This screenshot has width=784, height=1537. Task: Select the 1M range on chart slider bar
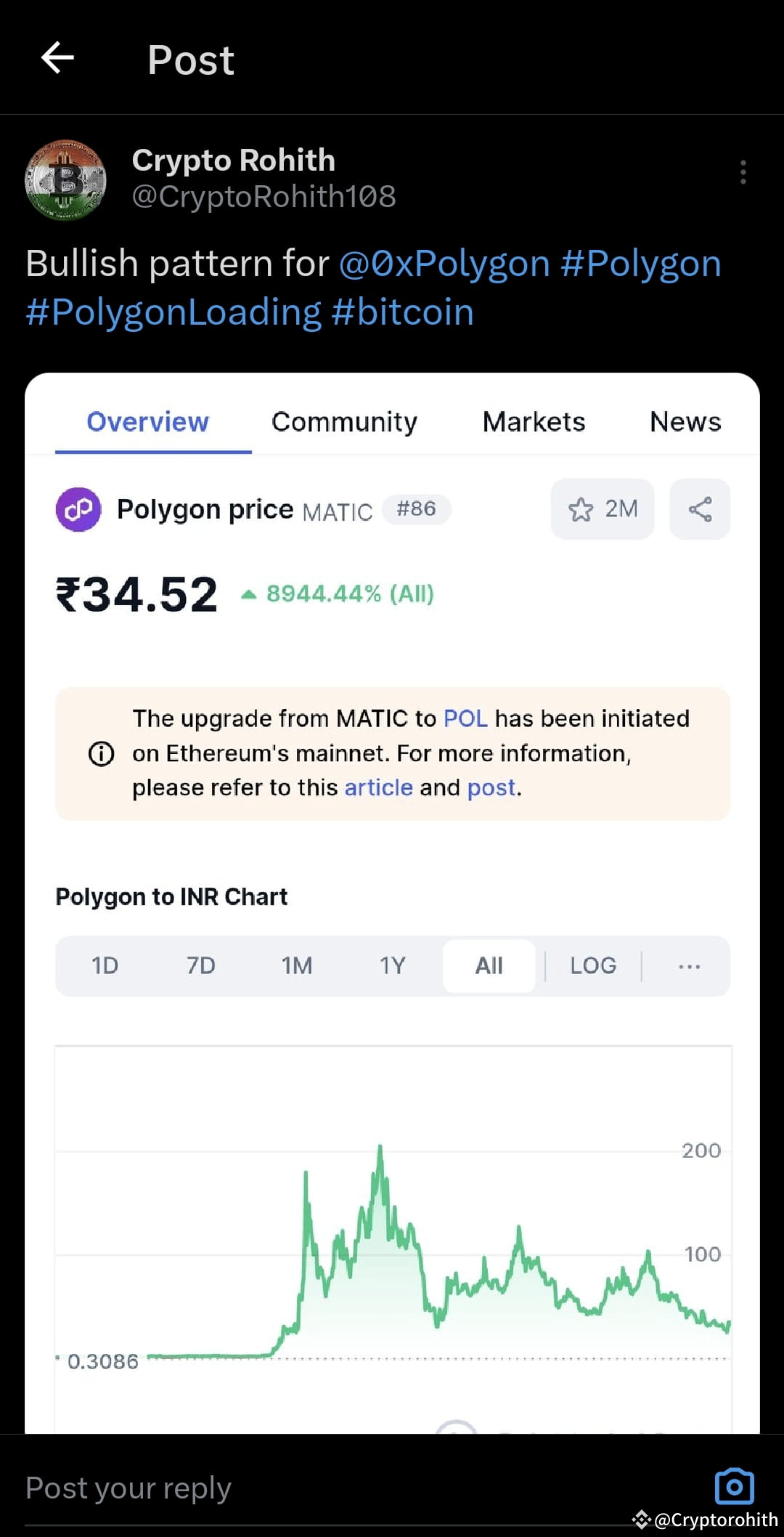click(x=297, y=965)
